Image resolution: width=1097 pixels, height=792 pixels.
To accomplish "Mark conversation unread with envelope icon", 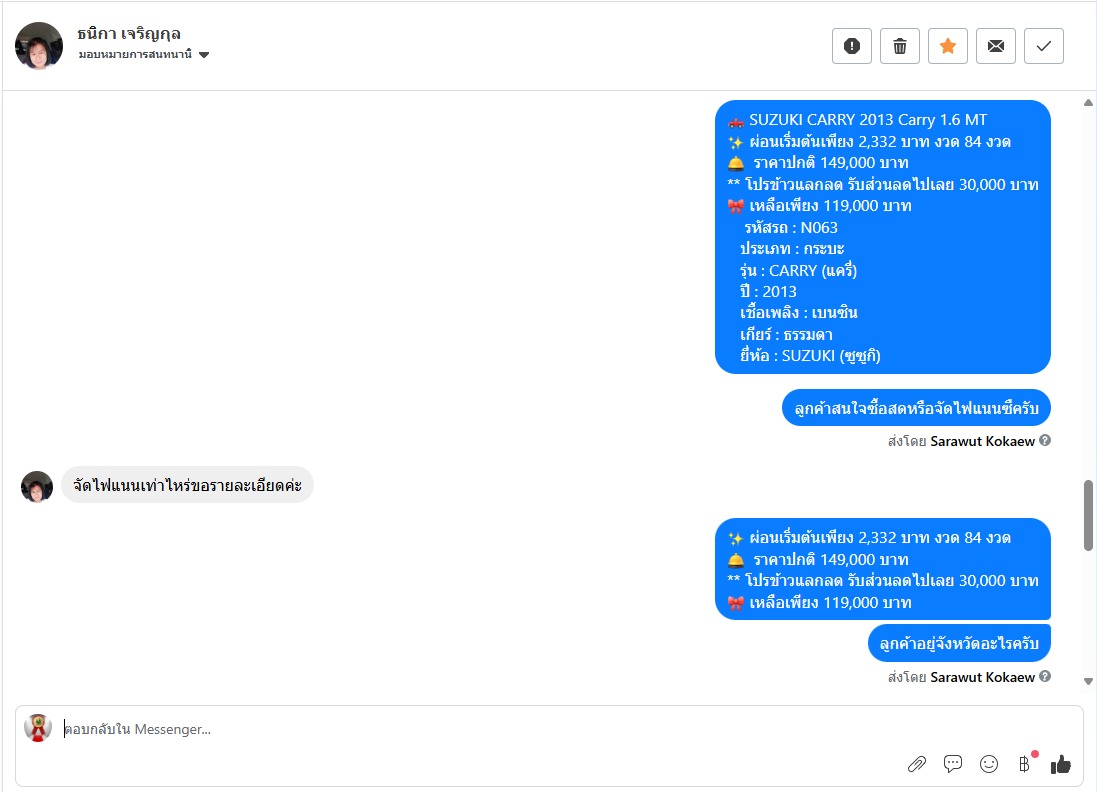I will coord(996,46).
